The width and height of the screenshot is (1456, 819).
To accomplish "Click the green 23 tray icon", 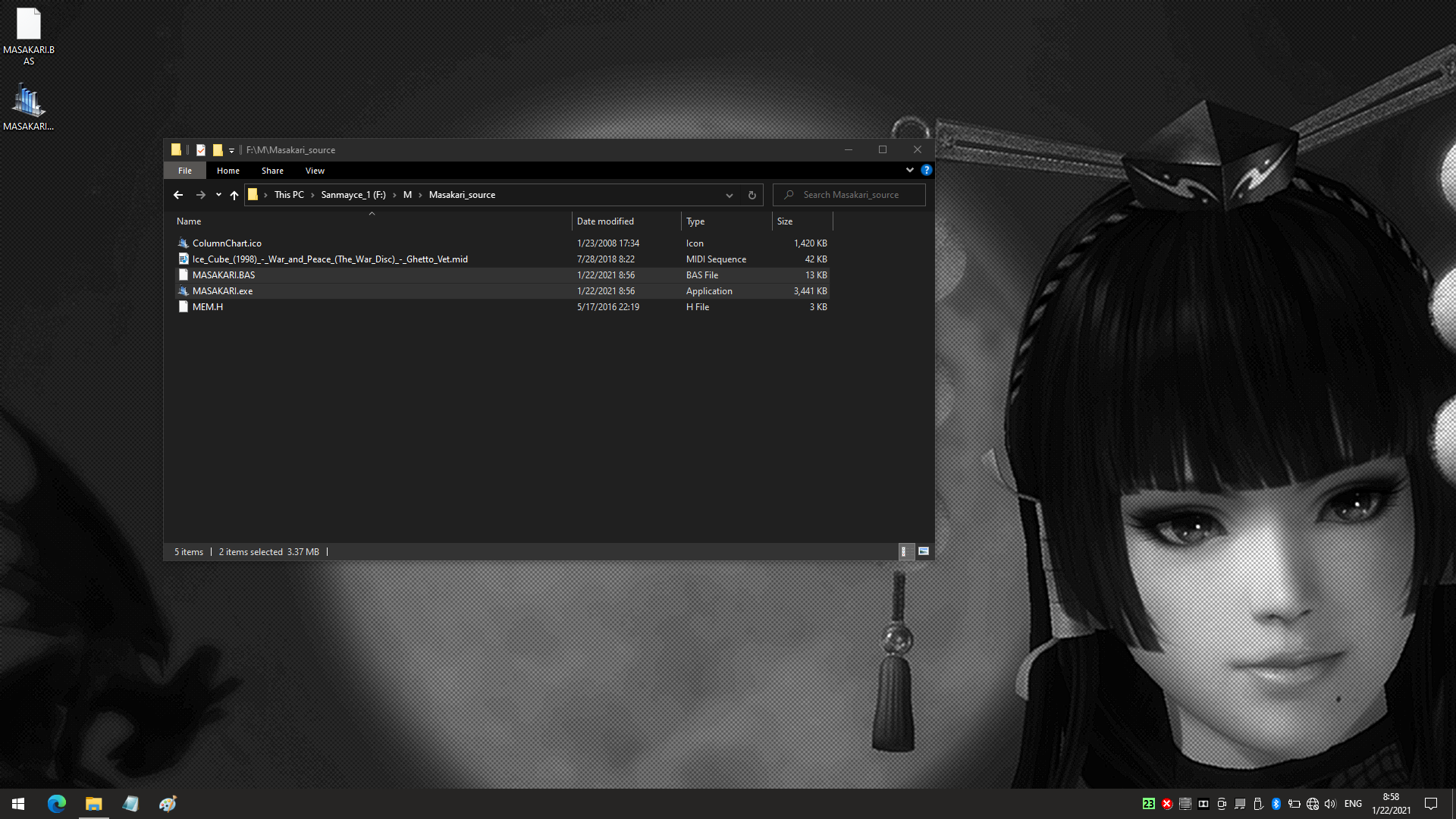I will 1149,804.
